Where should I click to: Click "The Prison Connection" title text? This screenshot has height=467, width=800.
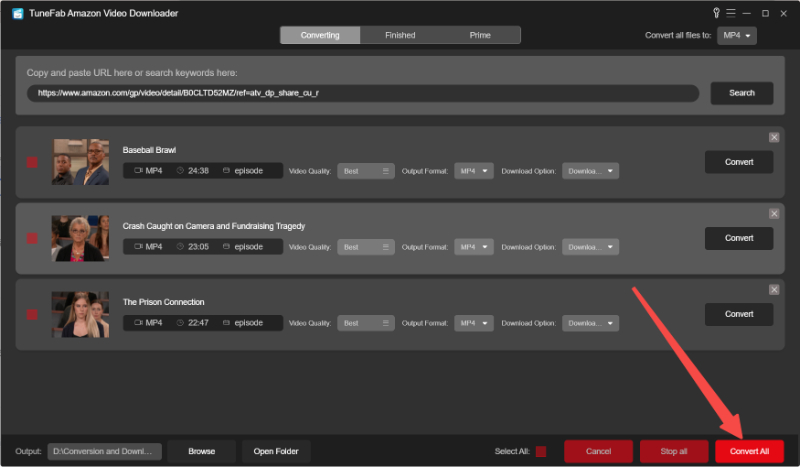point(163,302)
